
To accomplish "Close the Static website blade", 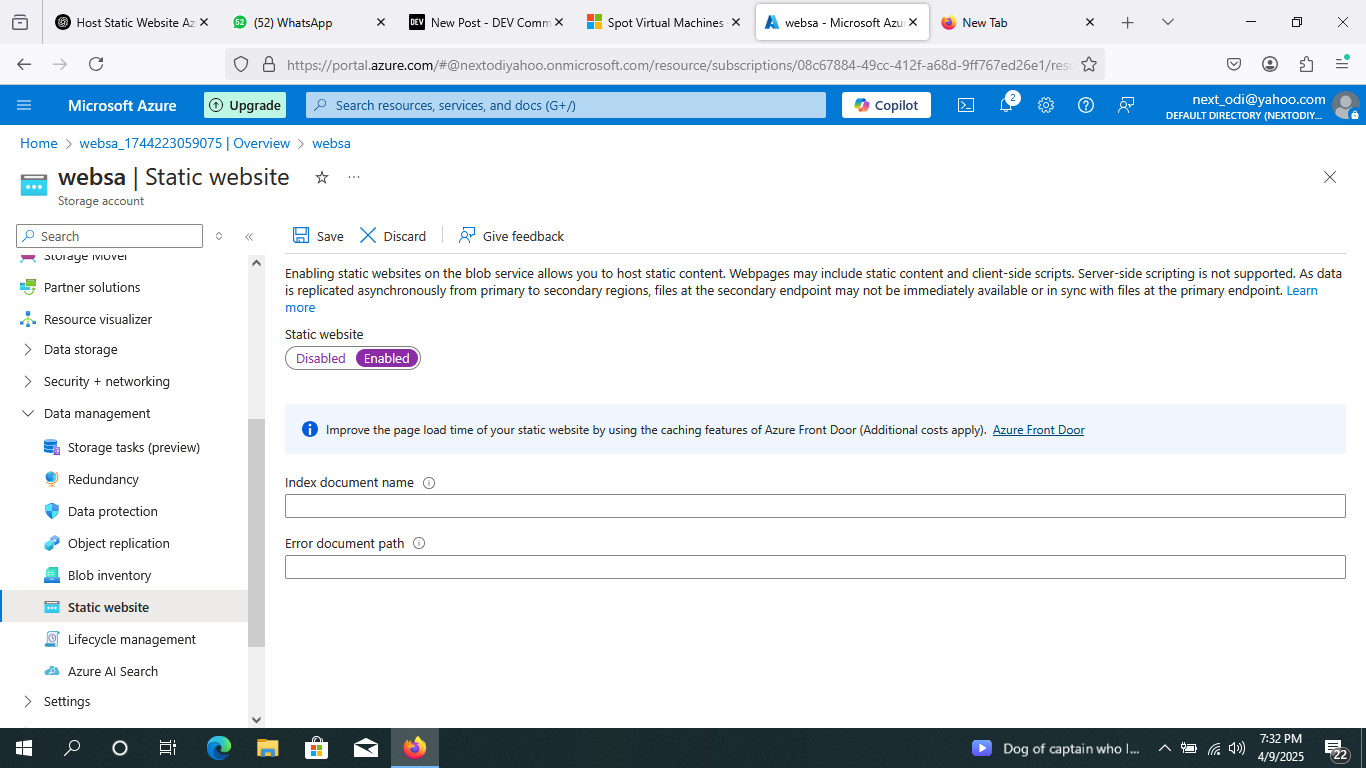I will (x=1330, y=177).
